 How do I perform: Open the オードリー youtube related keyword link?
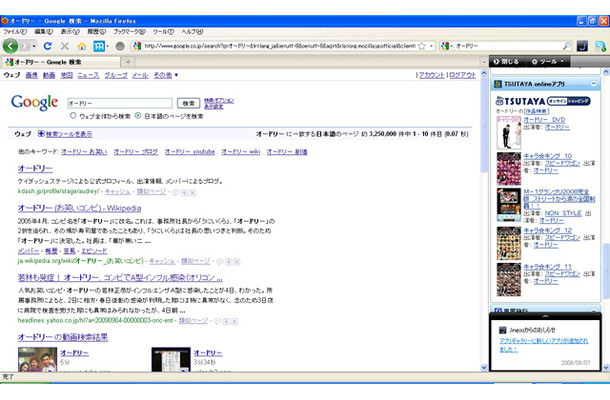189,152
